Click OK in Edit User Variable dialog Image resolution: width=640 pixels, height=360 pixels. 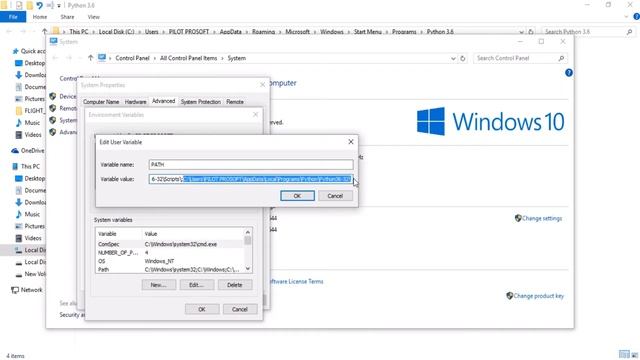coord(297,196)
